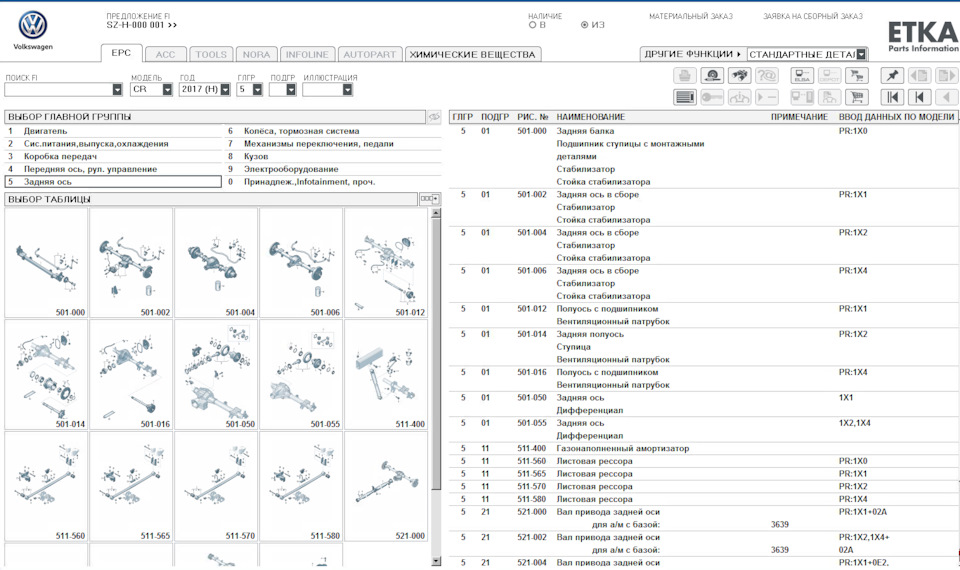The image size is (960, 570).
Task: Click ЗАЯВКА НА СБОРНЫЙ ЗАКАЗ link
Action: pyautogui.click(x=812, y=17)
